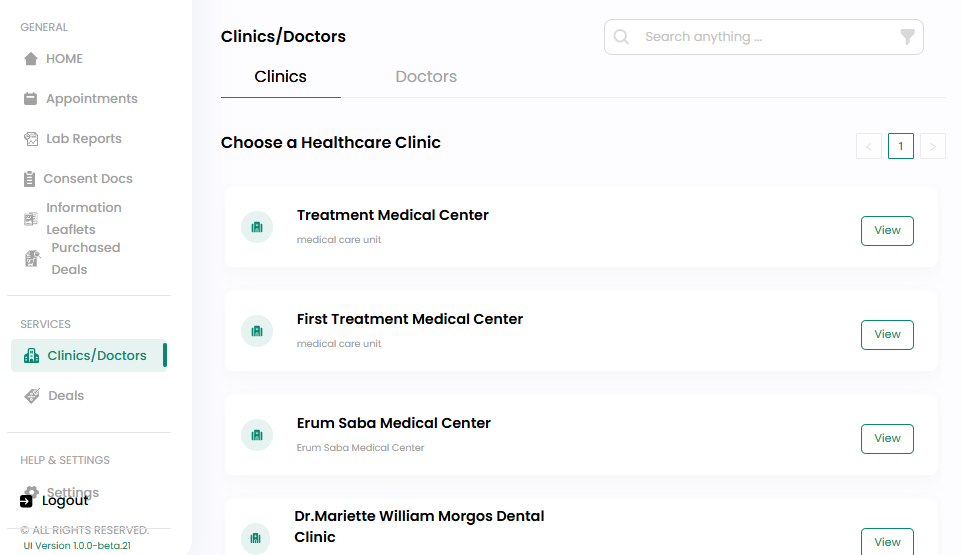Switch to the Doctors tab
961x555 pixels.
pyautogui.click(x=426, y=77)
